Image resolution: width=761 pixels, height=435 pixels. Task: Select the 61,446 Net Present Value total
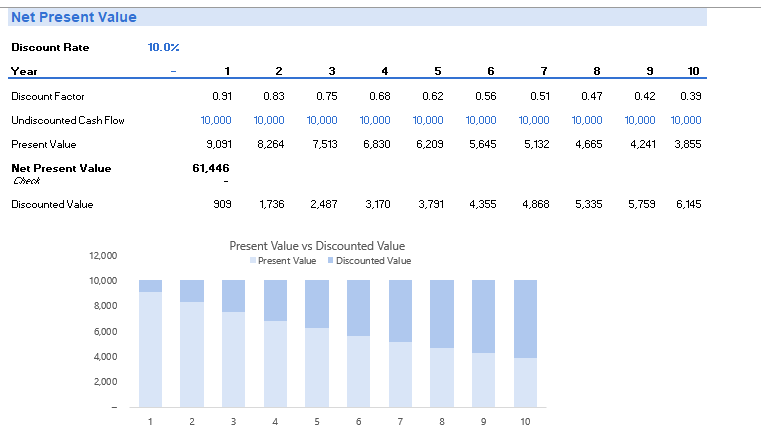click(x=211, y=168)
